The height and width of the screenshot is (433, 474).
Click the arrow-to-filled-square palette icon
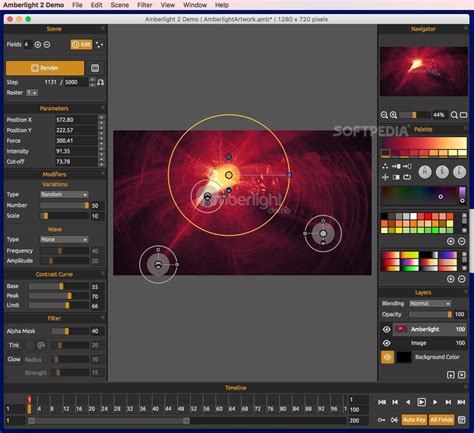pyautogui.click(x=396, y=166)
